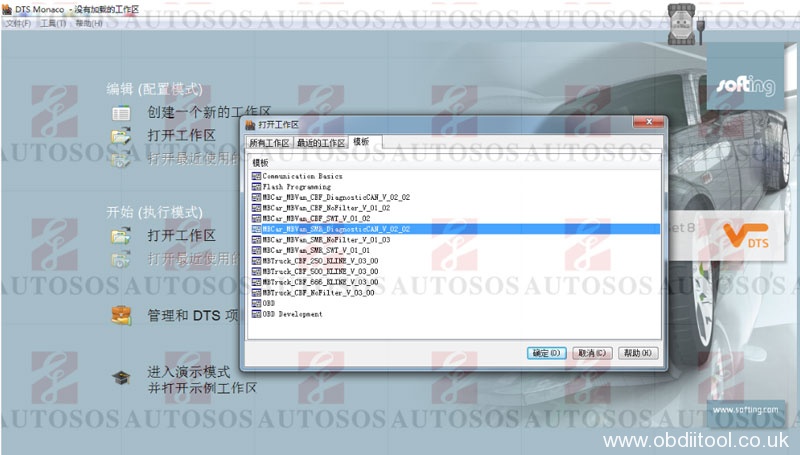Click the 取消(C) button
800x455 pixels.
(592, 353)
